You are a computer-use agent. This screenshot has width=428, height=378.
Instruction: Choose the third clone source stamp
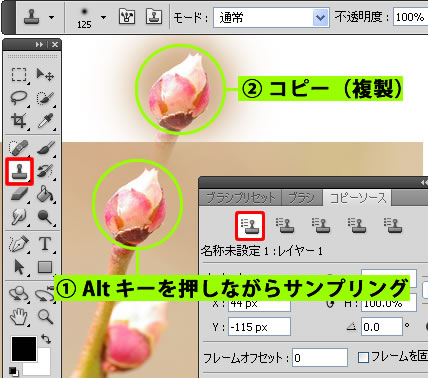point(321,226)
